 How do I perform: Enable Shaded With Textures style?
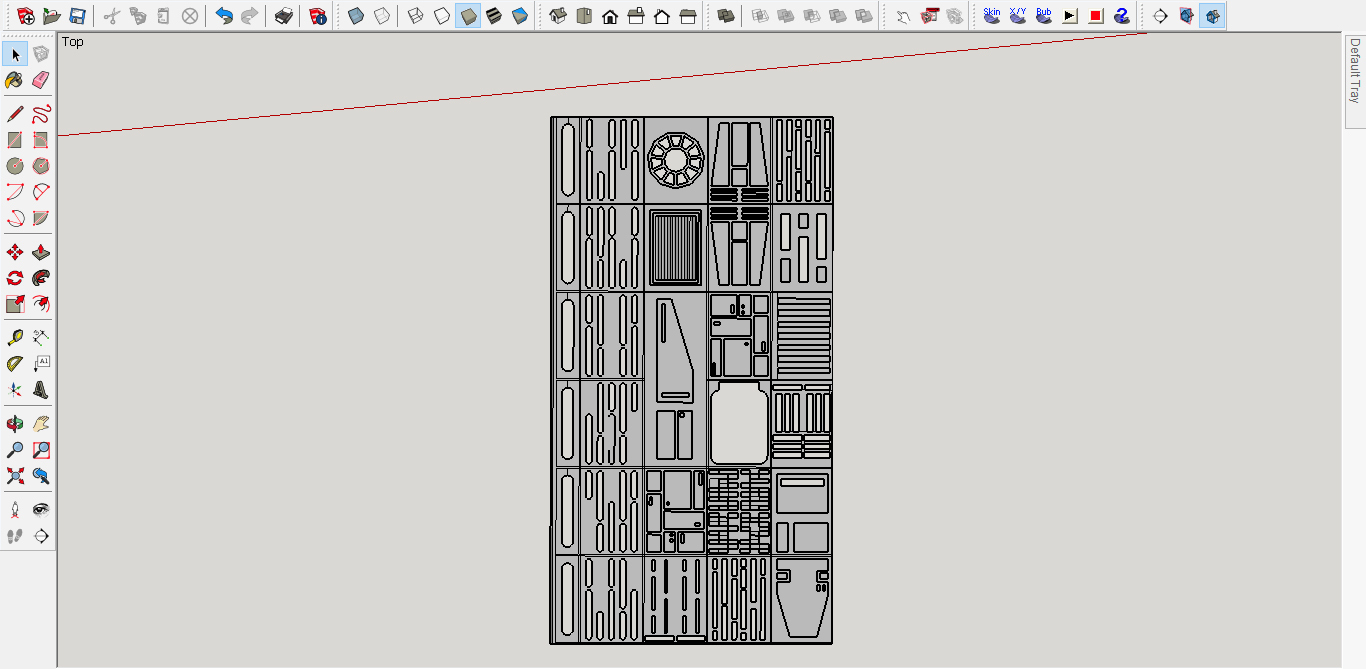tap(494, 16)
